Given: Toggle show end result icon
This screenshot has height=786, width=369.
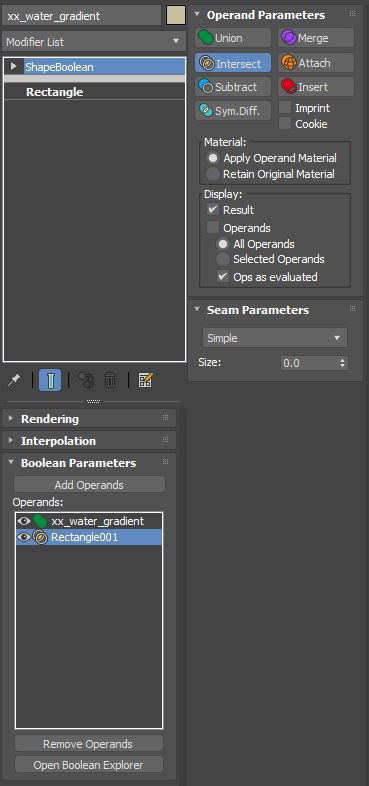Looking at the screenshot, I should pos(50,380).
